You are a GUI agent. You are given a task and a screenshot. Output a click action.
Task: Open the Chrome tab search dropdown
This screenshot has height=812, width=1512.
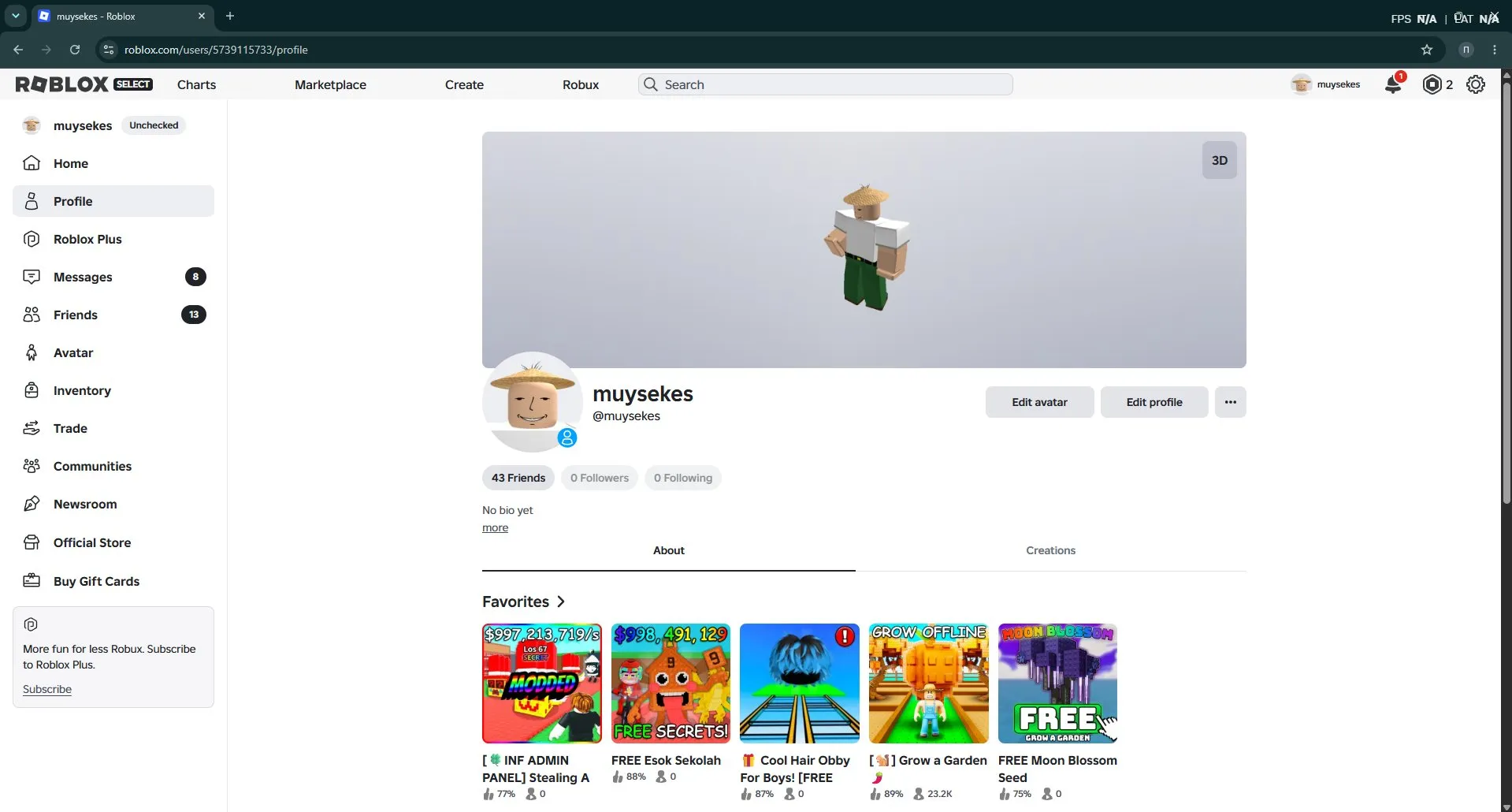15,16
